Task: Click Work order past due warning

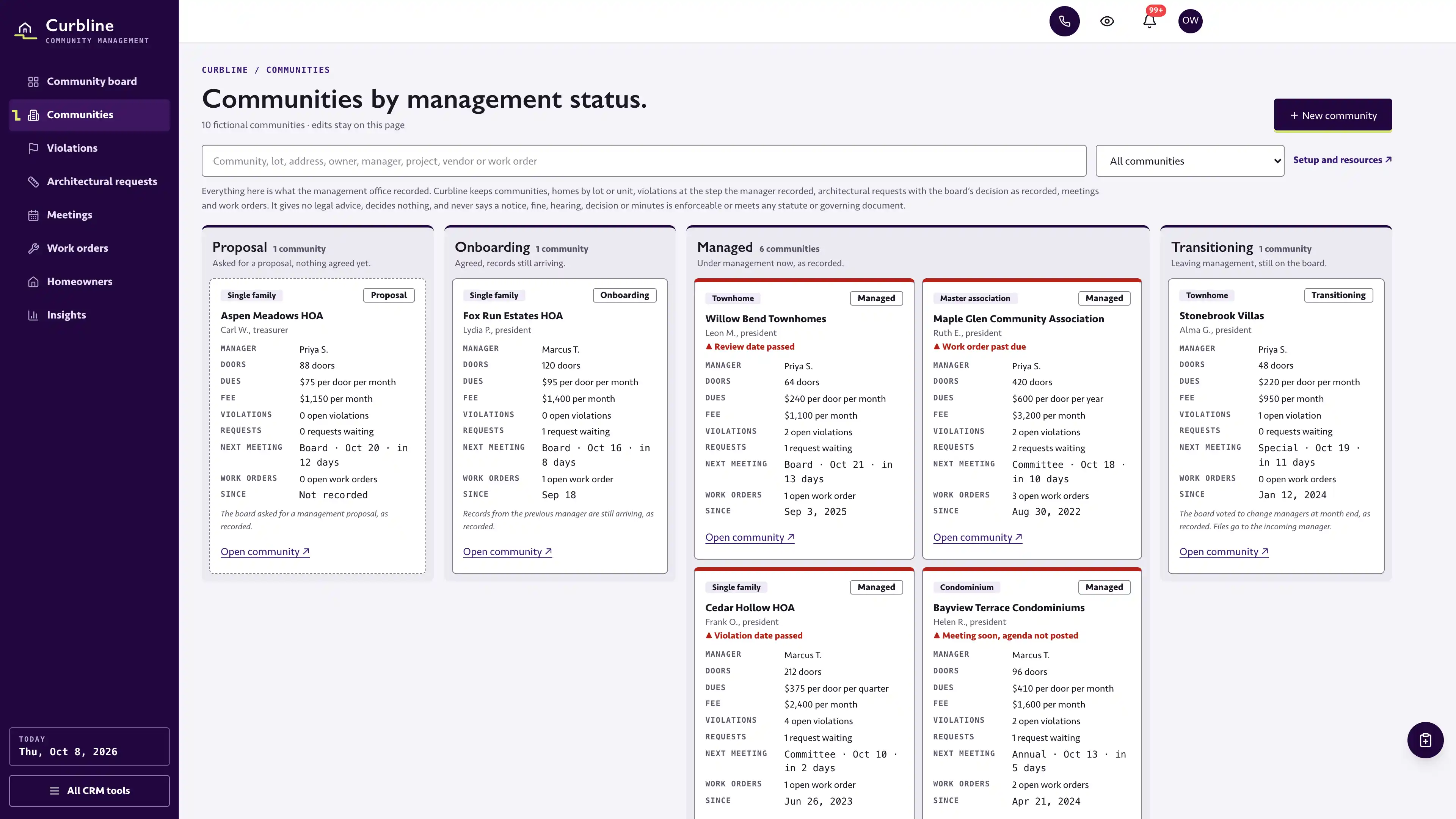Action: [979, 347]
